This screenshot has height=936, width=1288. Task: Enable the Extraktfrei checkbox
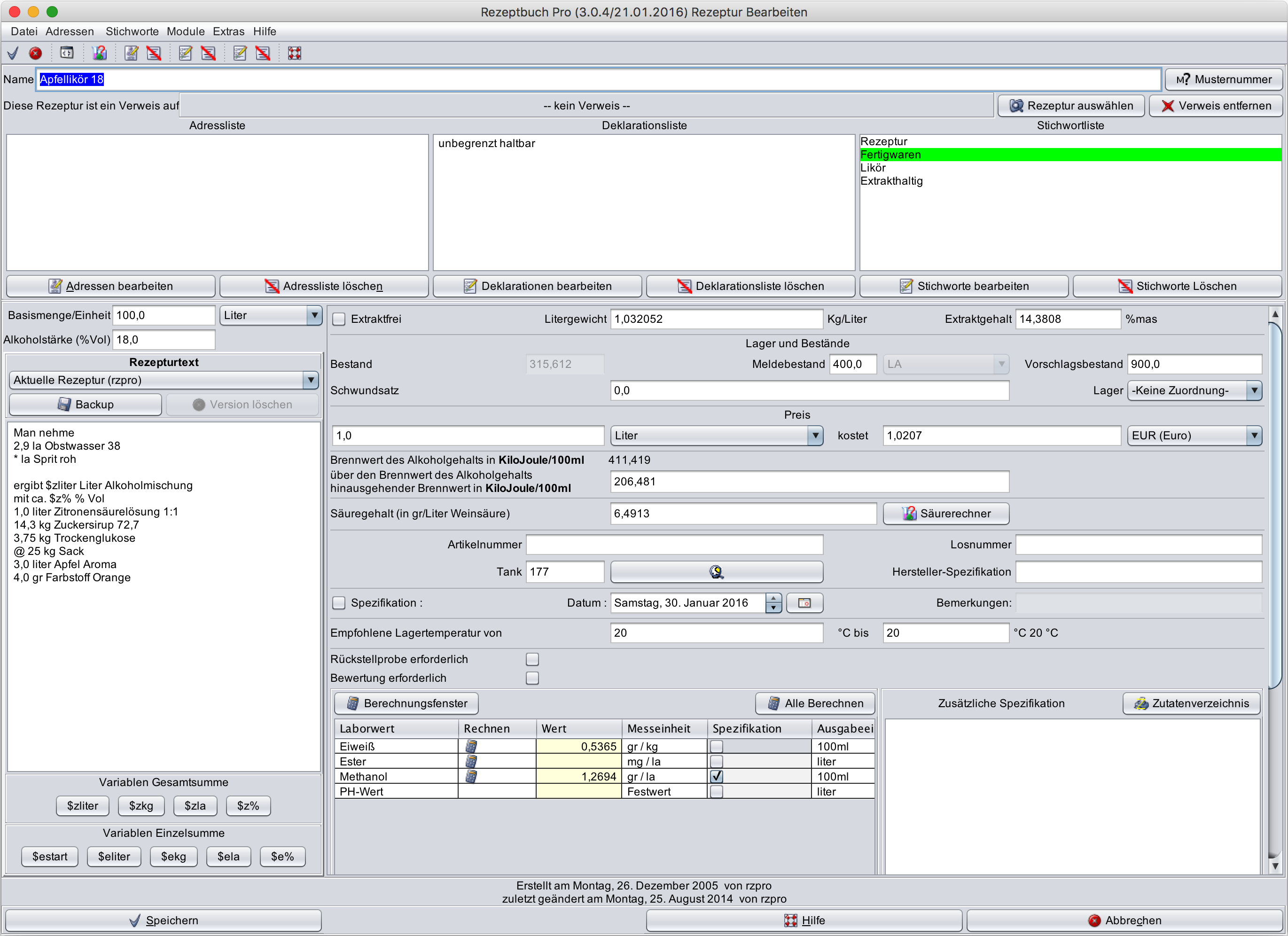coord(339,319)
